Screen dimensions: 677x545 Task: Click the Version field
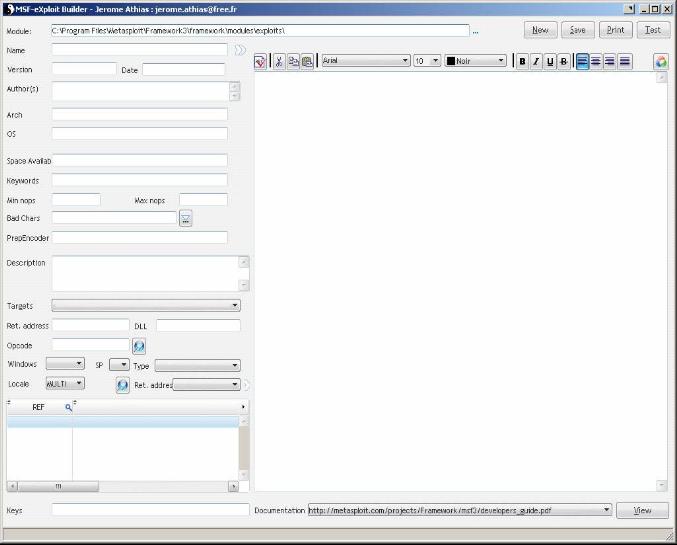(84, 69)
